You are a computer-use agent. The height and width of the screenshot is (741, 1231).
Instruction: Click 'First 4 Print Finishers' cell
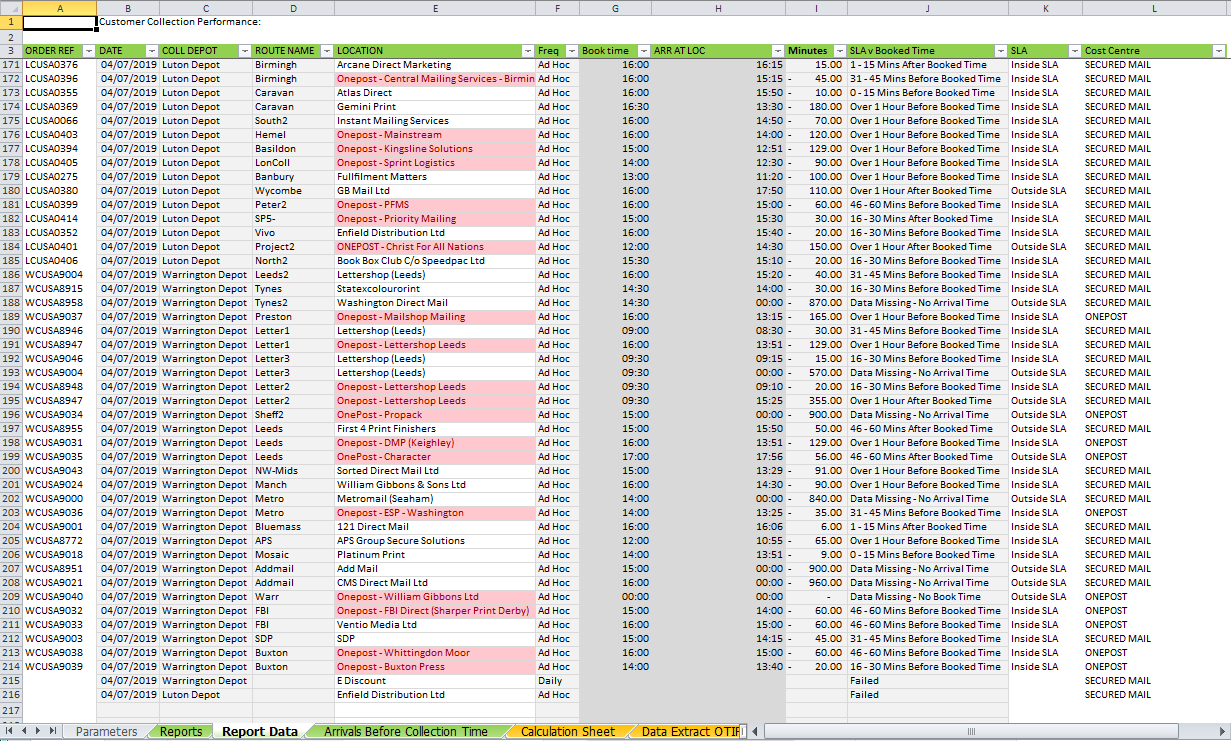coord(435,429)
